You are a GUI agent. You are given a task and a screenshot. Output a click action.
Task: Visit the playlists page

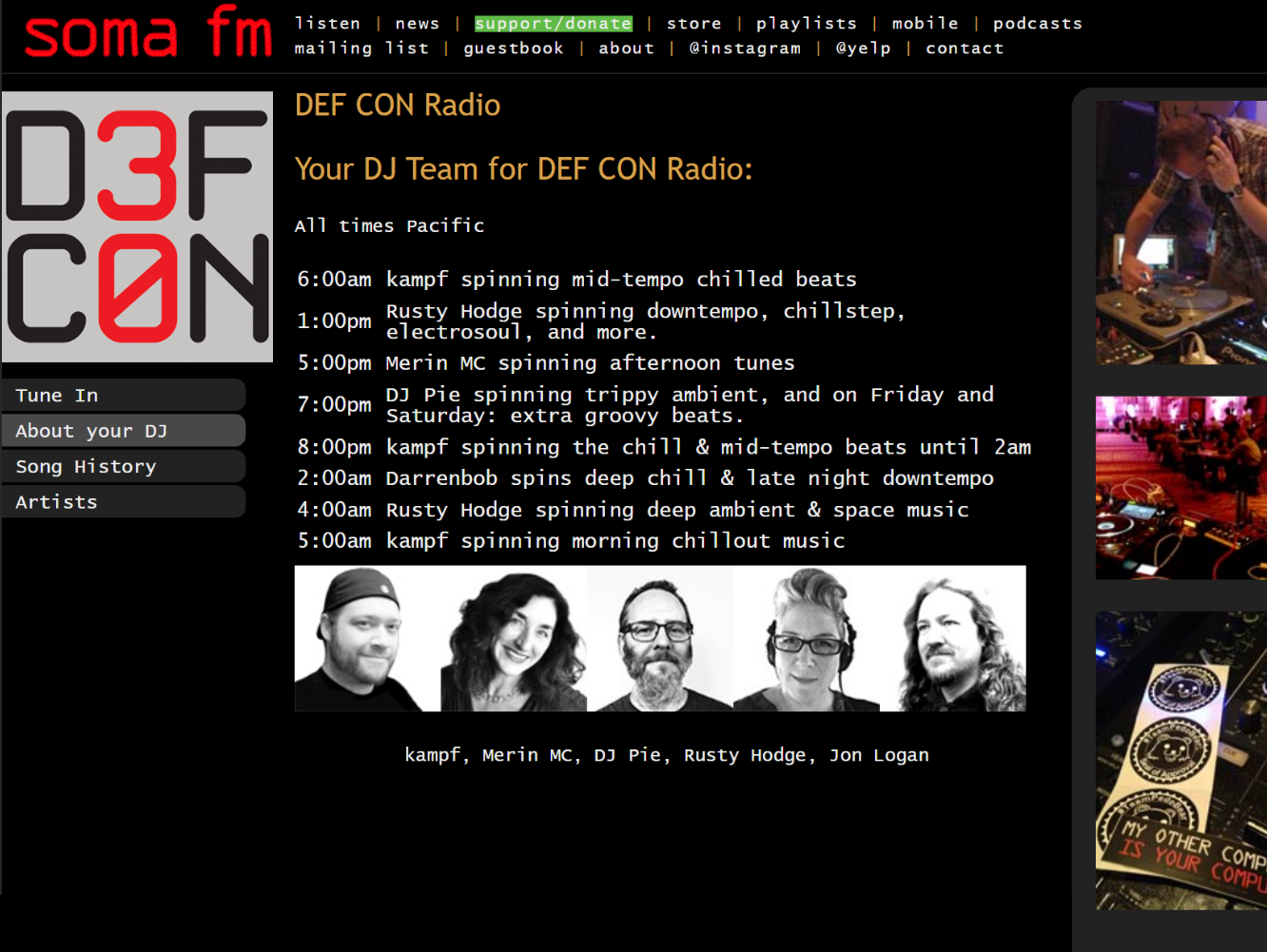point(807,23)
